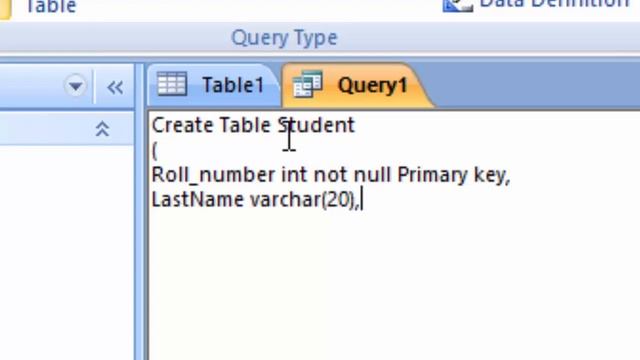Click the opening parenthesis line
The height and width of the screenshot is (360, 640).
154,151
